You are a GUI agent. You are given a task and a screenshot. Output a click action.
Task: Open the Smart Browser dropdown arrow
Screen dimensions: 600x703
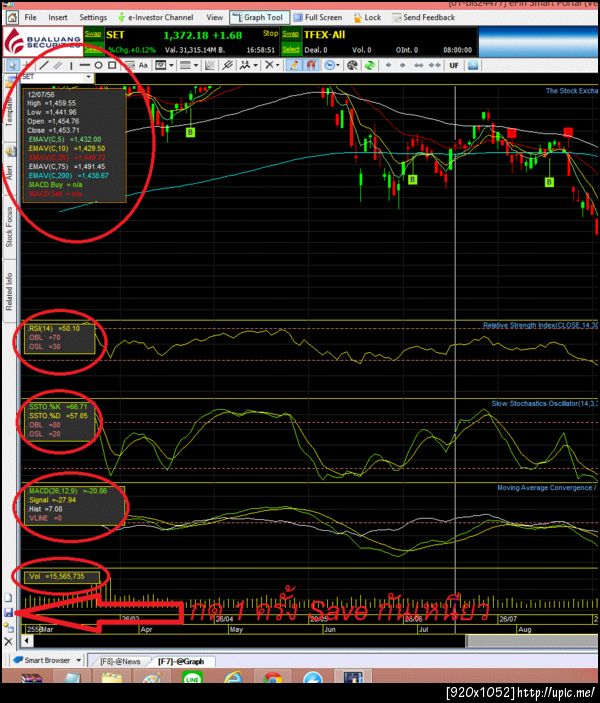(x=79, y=660)
